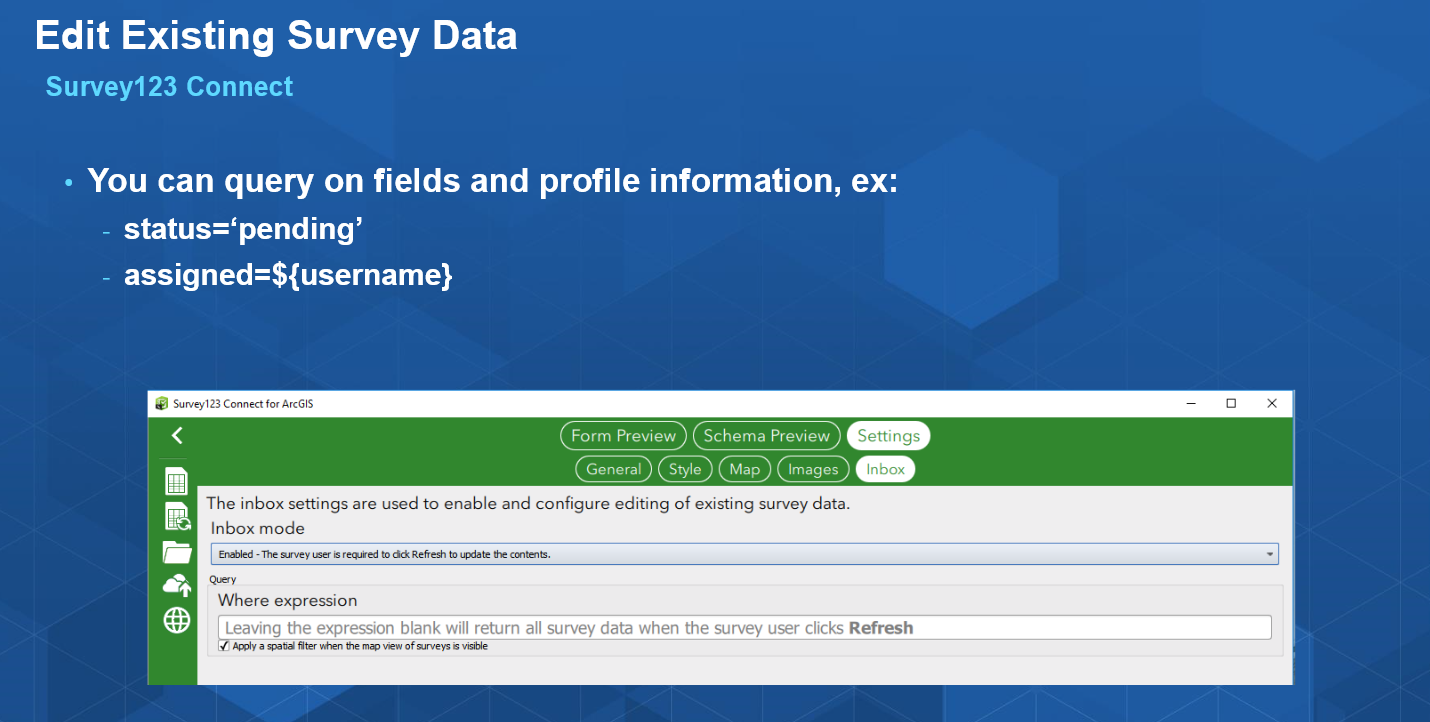Expand the Inbox mode dropdown
This screenshot has width=1430, height=722.
tap(744, 554)
